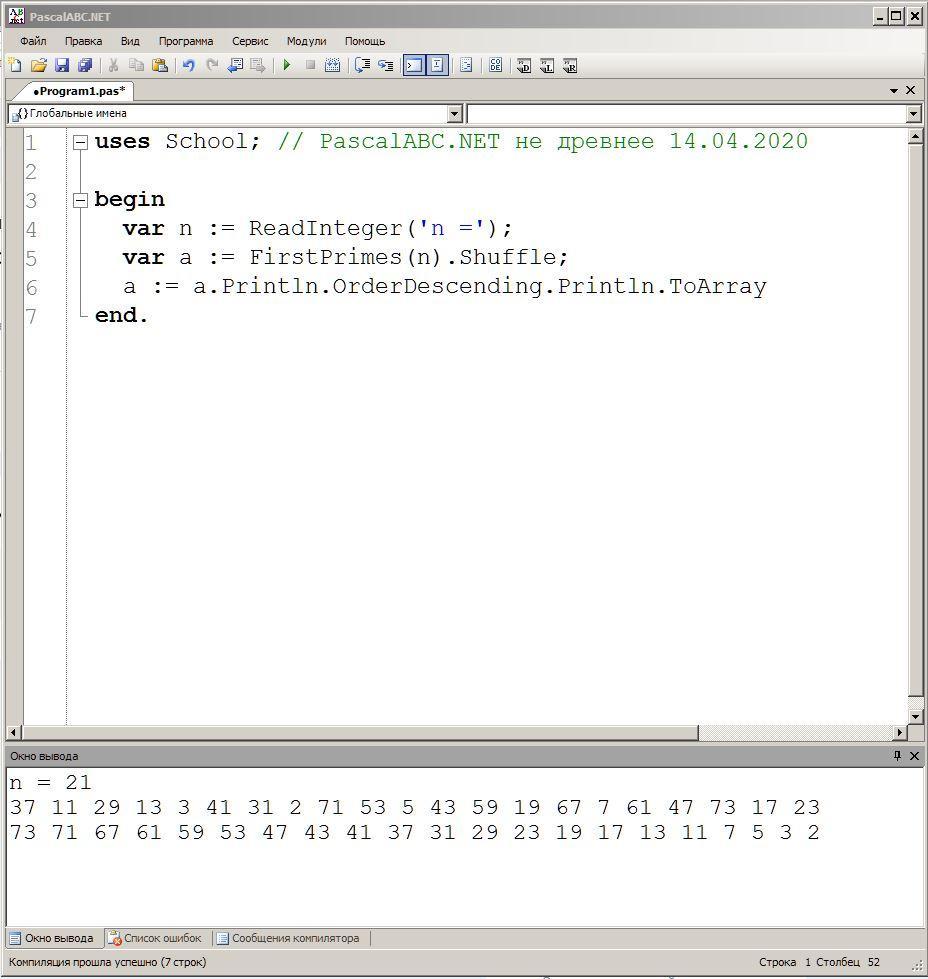Click line number 2 in the gutter
The height and width of the screenshot is (979, 928).
point(31,172)
